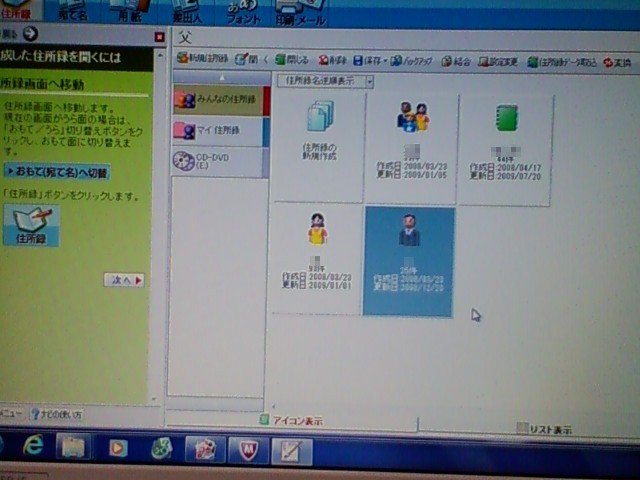Screen dimensions: 640x480
Task: Open the playing cards taskbar icon
Action: coord(205,449)
